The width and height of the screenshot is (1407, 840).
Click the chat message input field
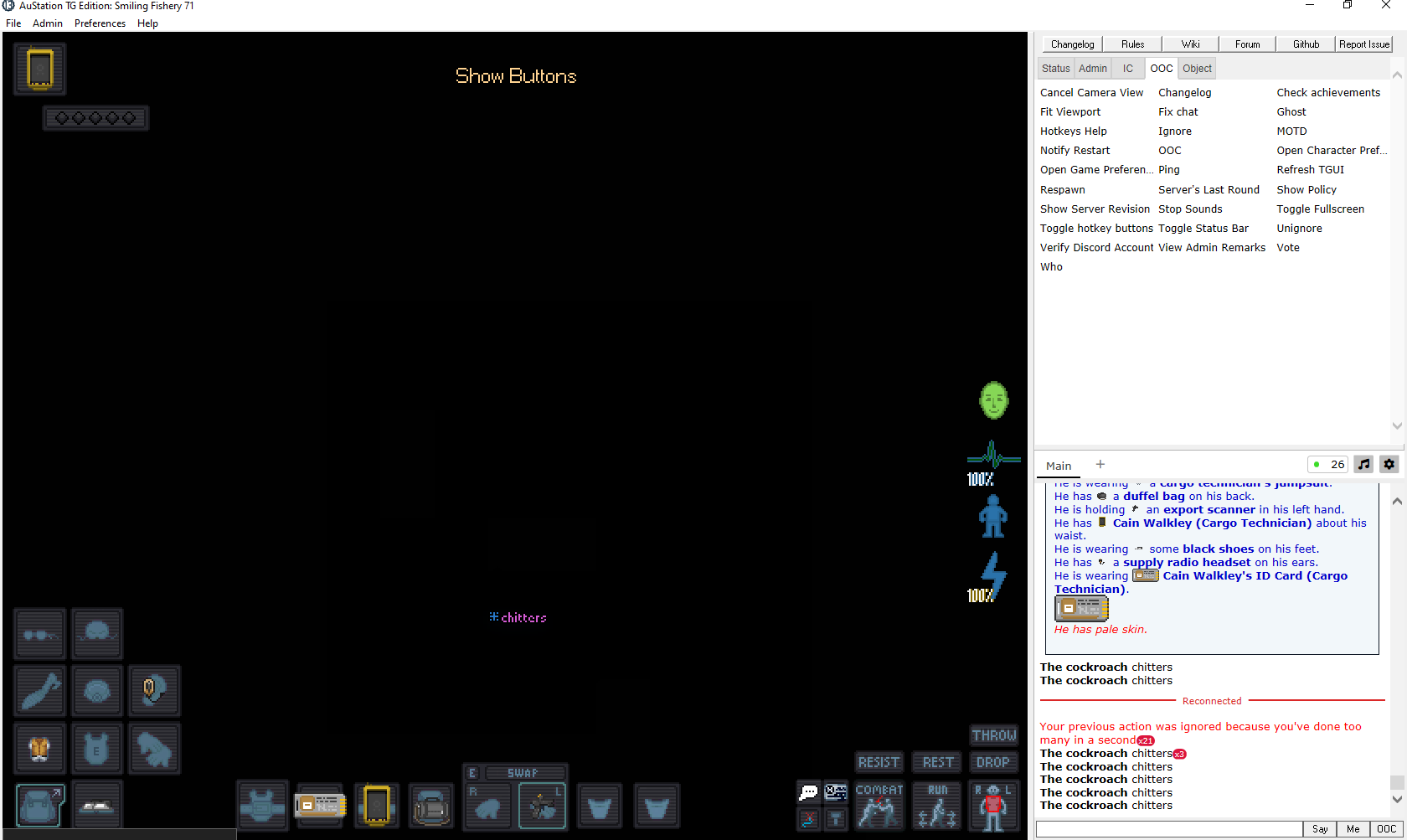point(1167,828)
